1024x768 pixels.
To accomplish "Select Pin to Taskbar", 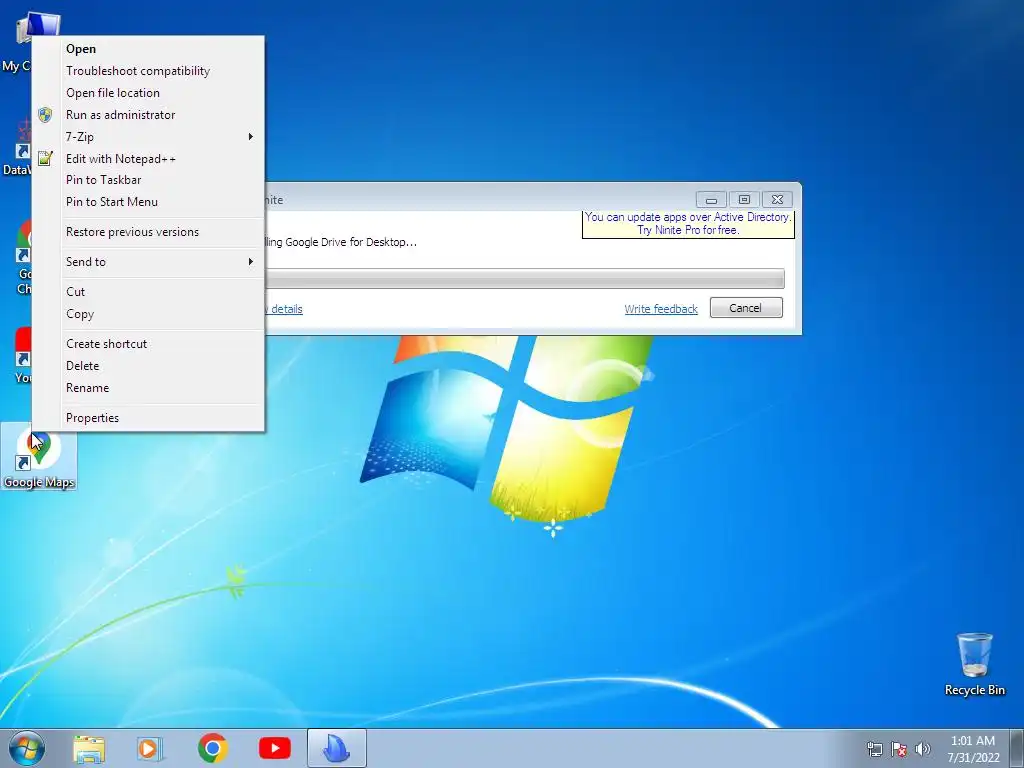I will click(148, 180).
